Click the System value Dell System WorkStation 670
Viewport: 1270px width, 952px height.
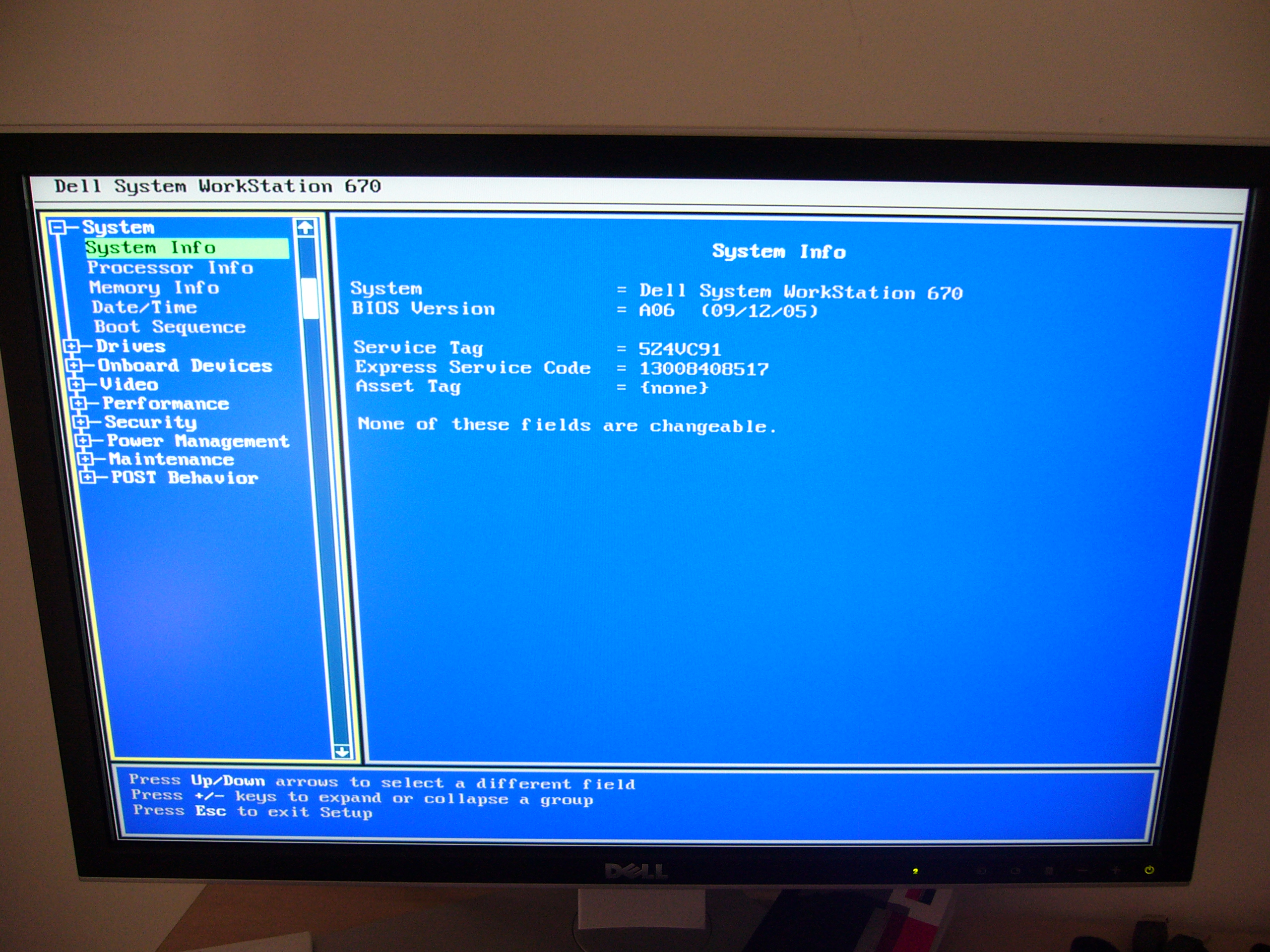801,292
